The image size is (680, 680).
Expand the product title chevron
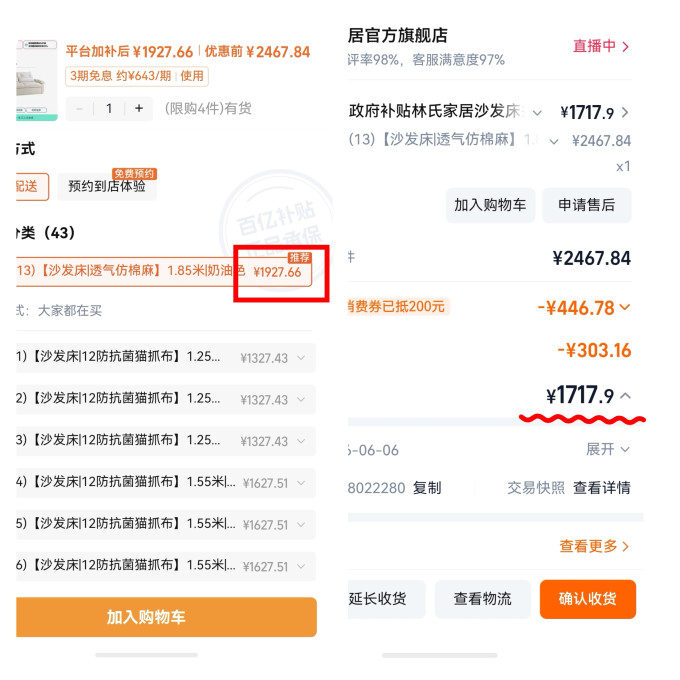pyautogui.click(x=537, y=113)
